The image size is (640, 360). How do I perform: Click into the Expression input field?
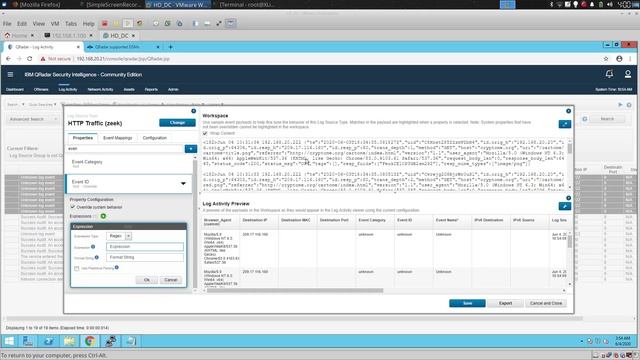(x=145, y=247)
